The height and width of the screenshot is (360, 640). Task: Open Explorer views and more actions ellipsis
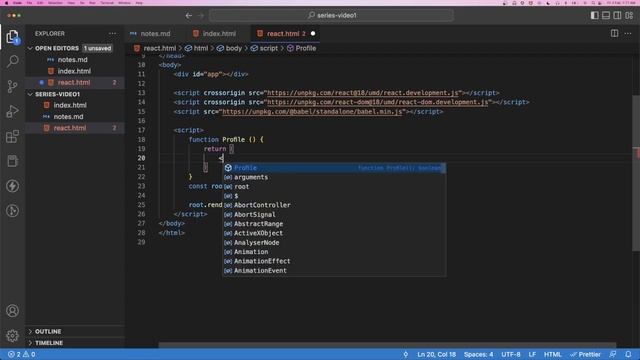(x=112, y=33)
